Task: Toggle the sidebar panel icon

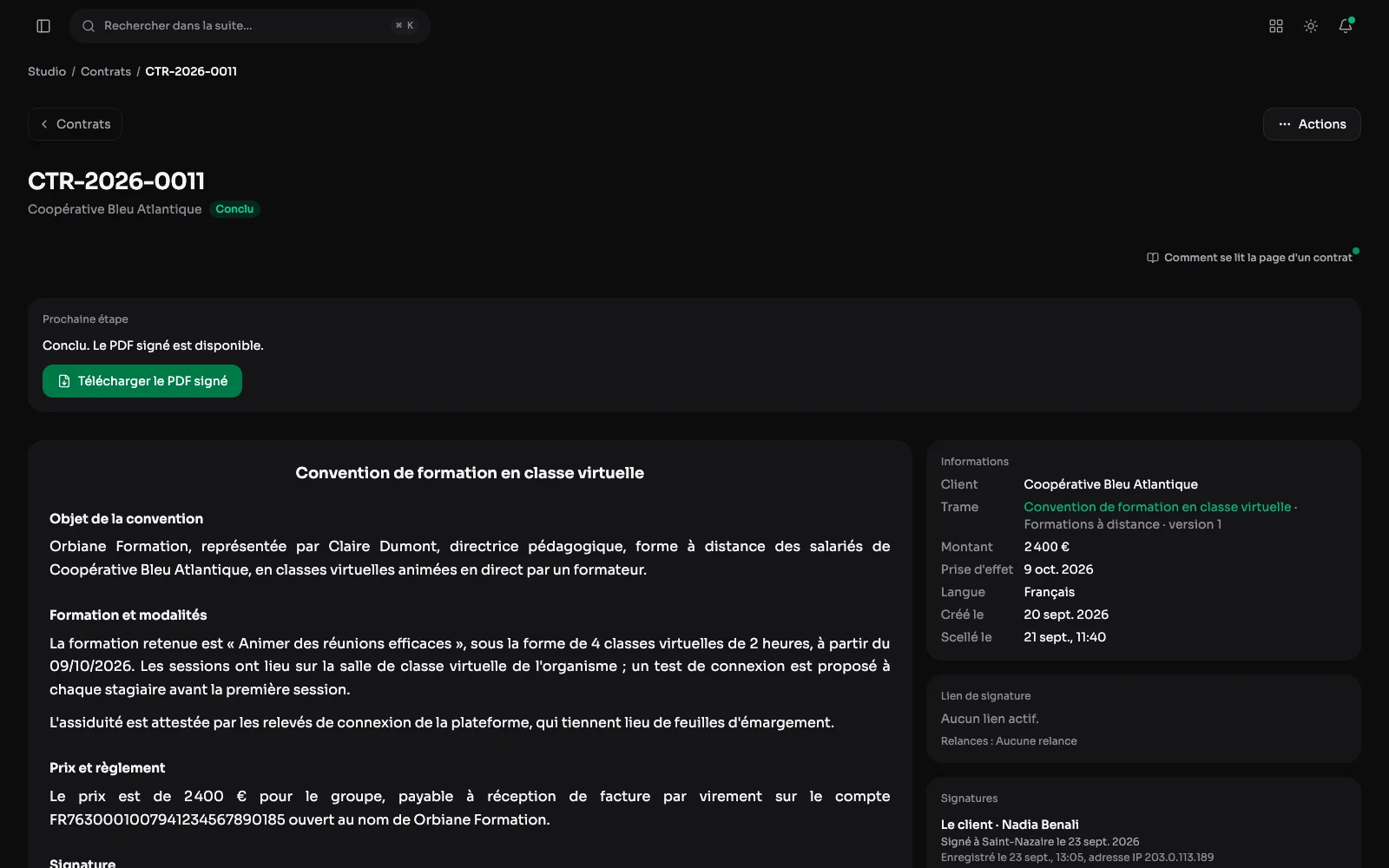Action: click(x=43, y=26)
